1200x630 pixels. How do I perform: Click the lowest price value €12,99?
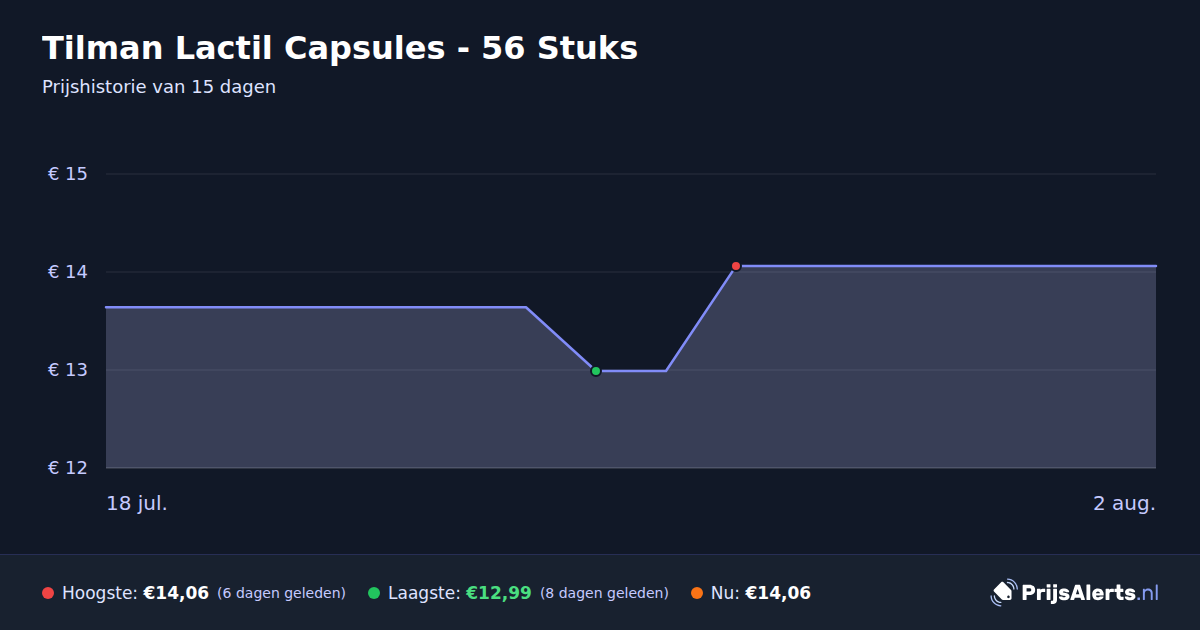(x=499, y=593)
